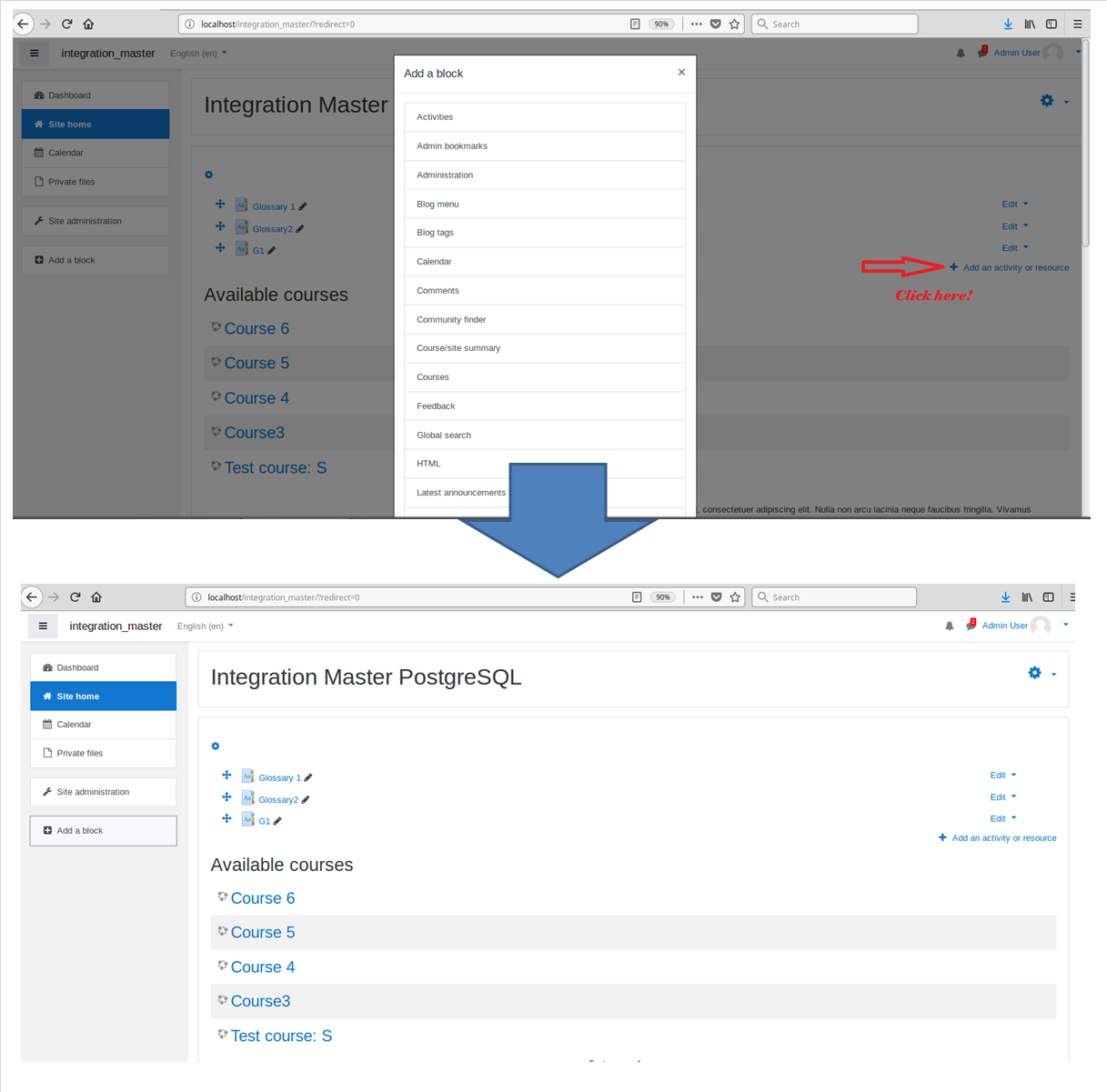The image size is (1107, 1092).
Task: Open browser home in the top window
Action: pyautogui.click(x=88, y=24)
